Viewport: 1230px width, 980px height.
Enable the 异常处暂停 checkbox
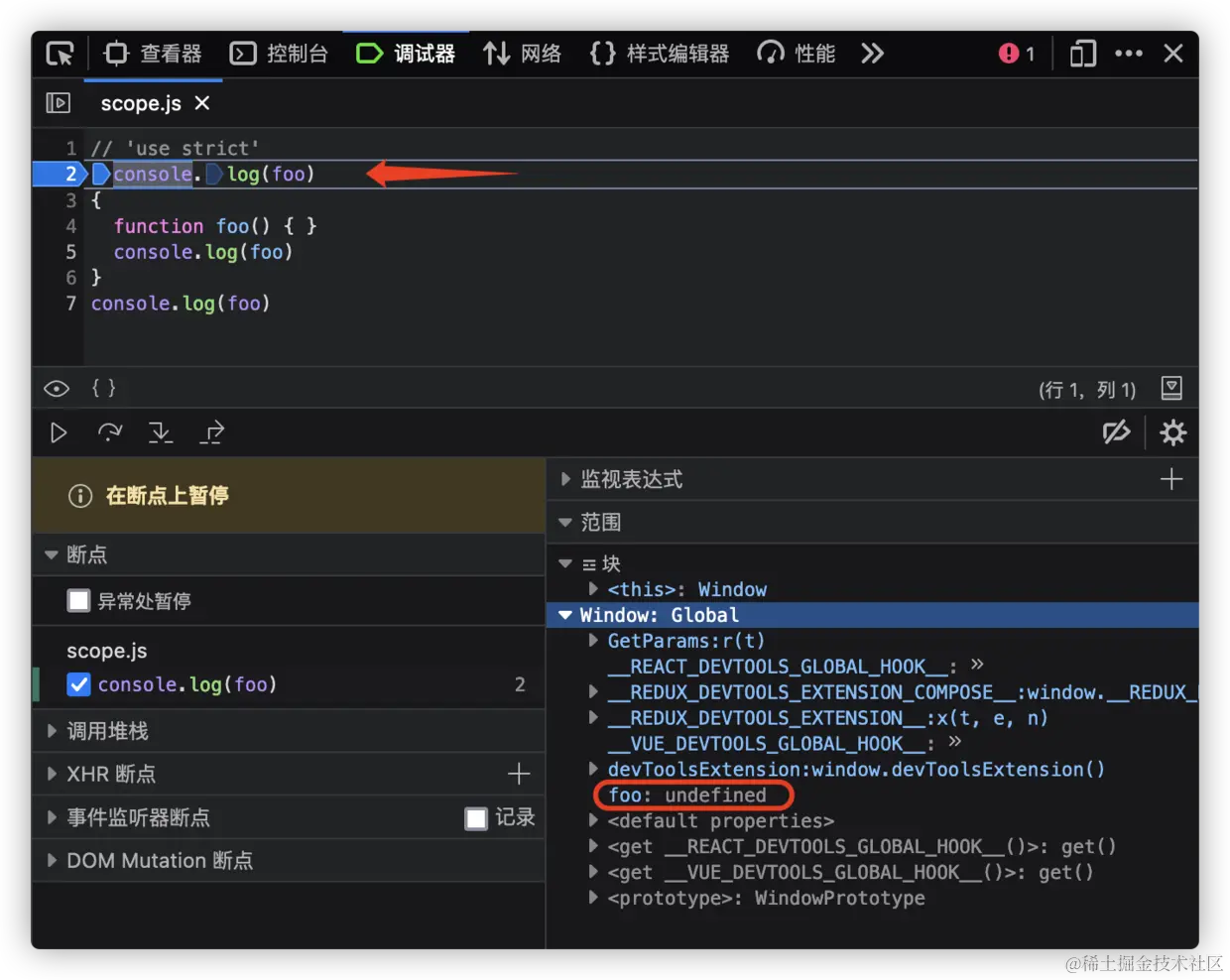[x=78, y=601]
